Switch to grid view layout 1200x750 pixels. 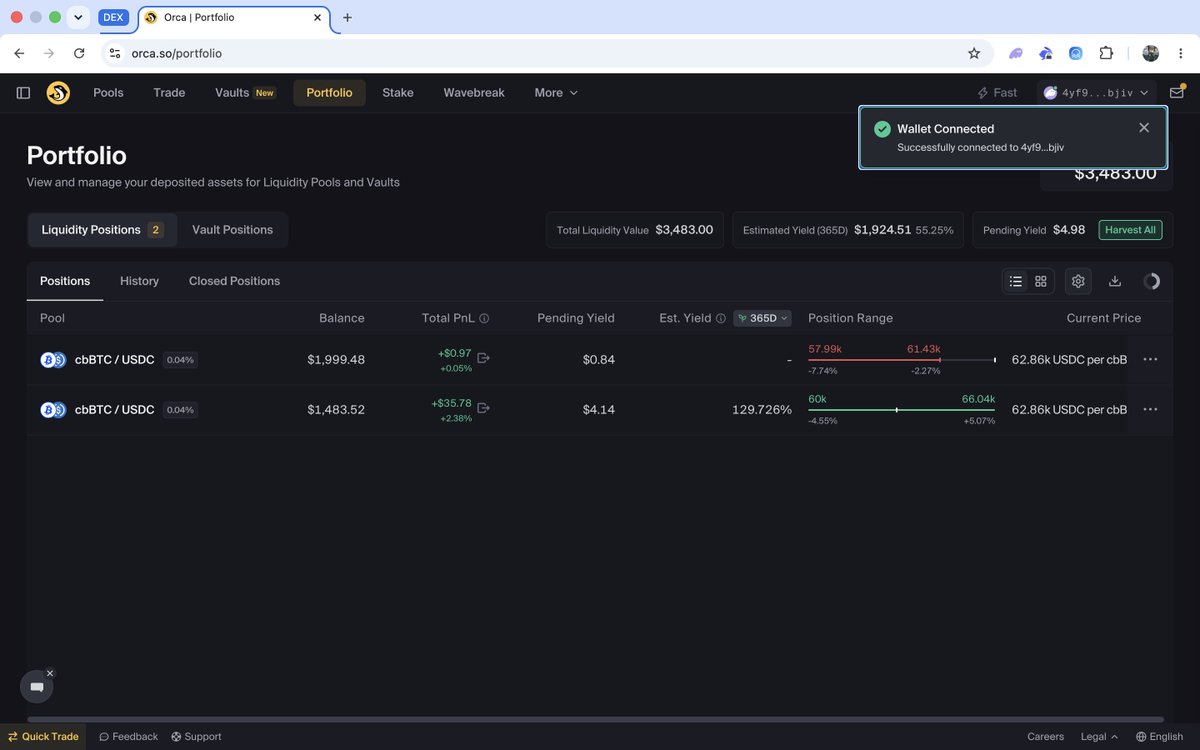[x=1041, y=282]
